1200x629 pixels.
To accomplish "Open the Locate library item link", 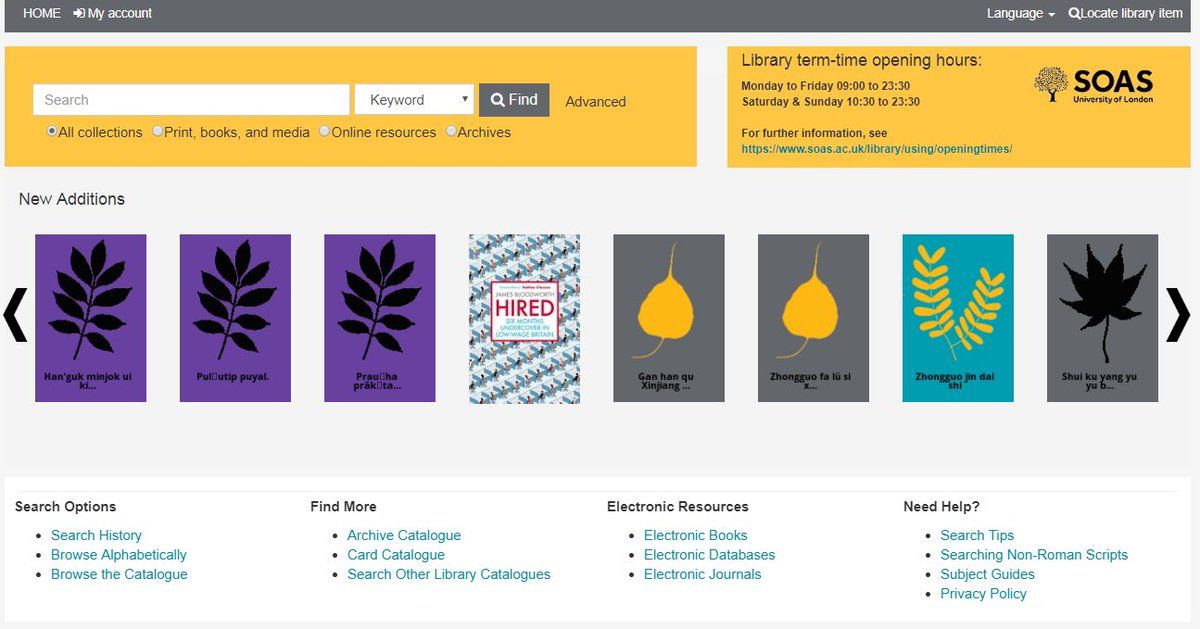I will (1126, 14).
